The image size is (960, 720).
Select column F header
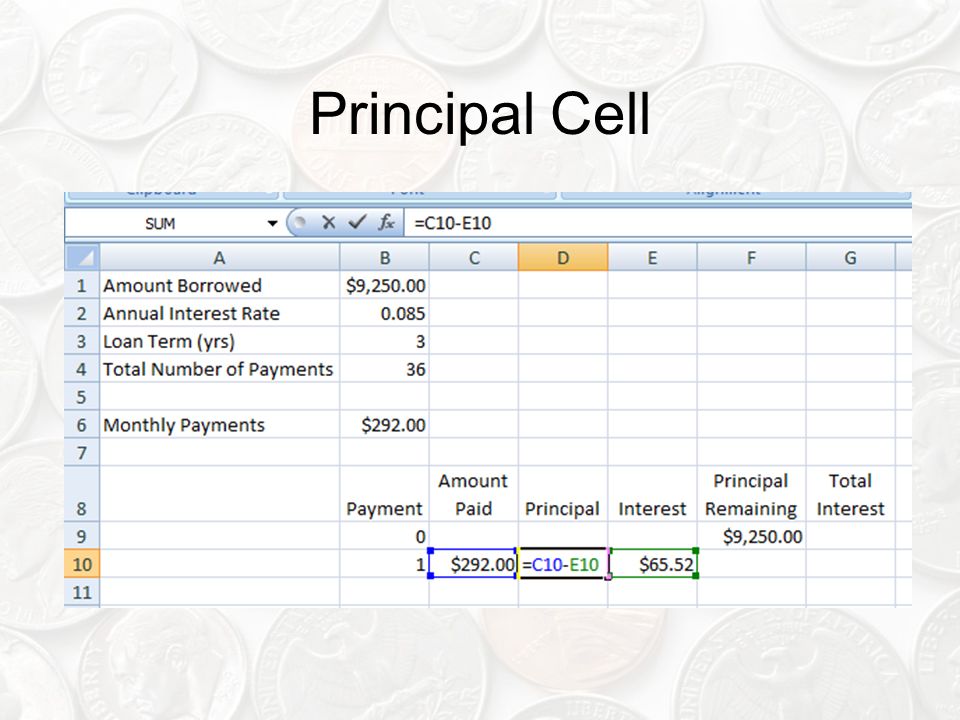pos(752,258)
